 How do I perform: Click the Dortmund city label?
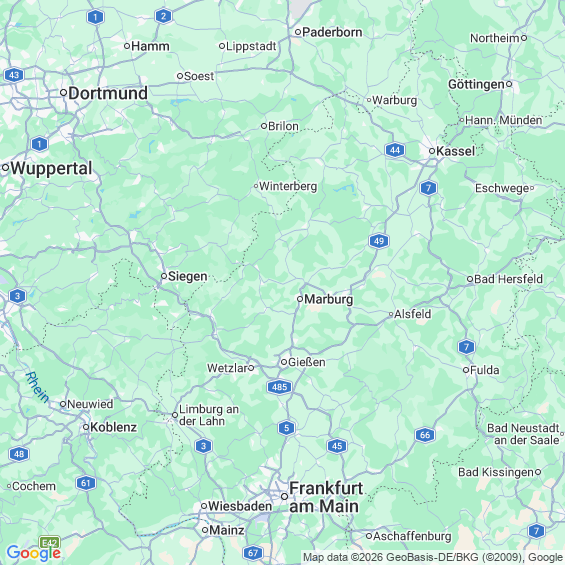pos(108,93)
